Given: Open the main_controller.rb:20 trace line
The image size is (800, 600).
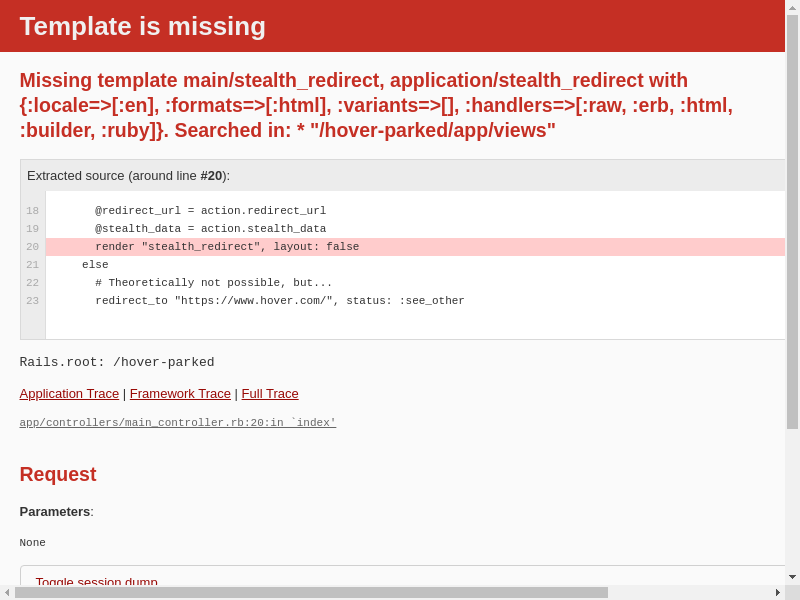Looking at the screenshot, I should tap(178, 423).
